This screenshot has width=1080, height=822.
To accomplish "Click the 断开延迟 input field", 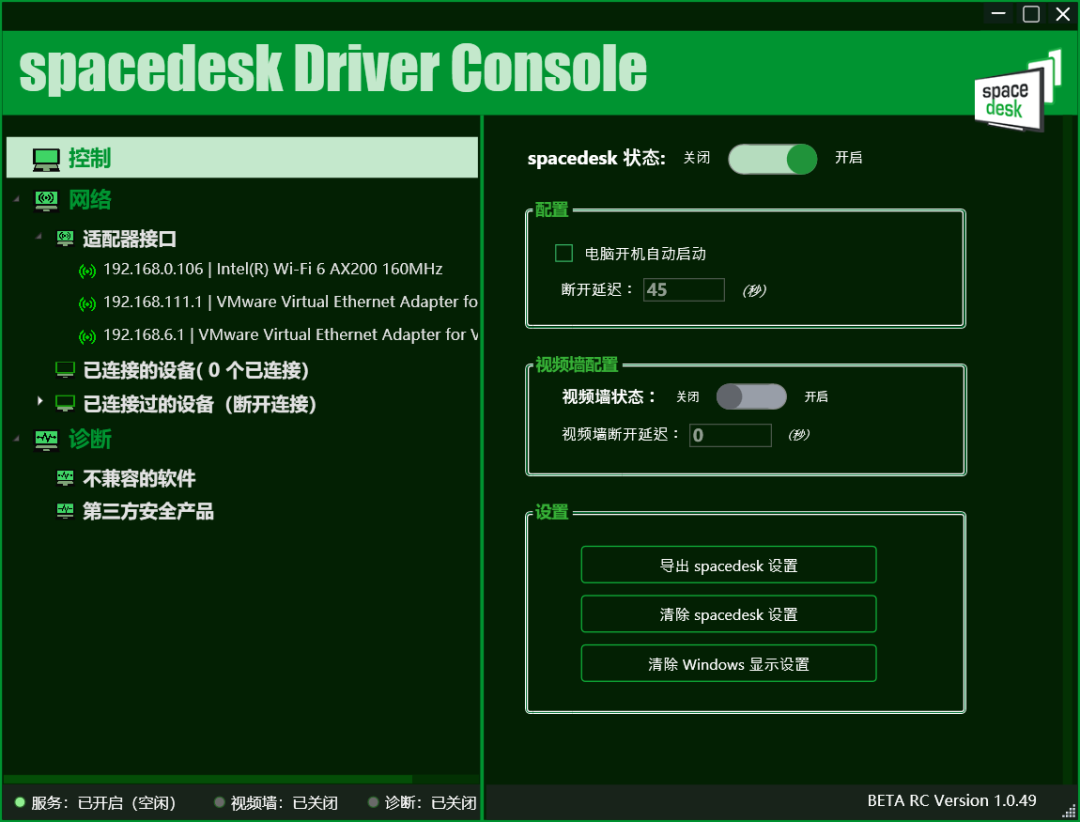I will pyautogui.click(x=683, y=290).
